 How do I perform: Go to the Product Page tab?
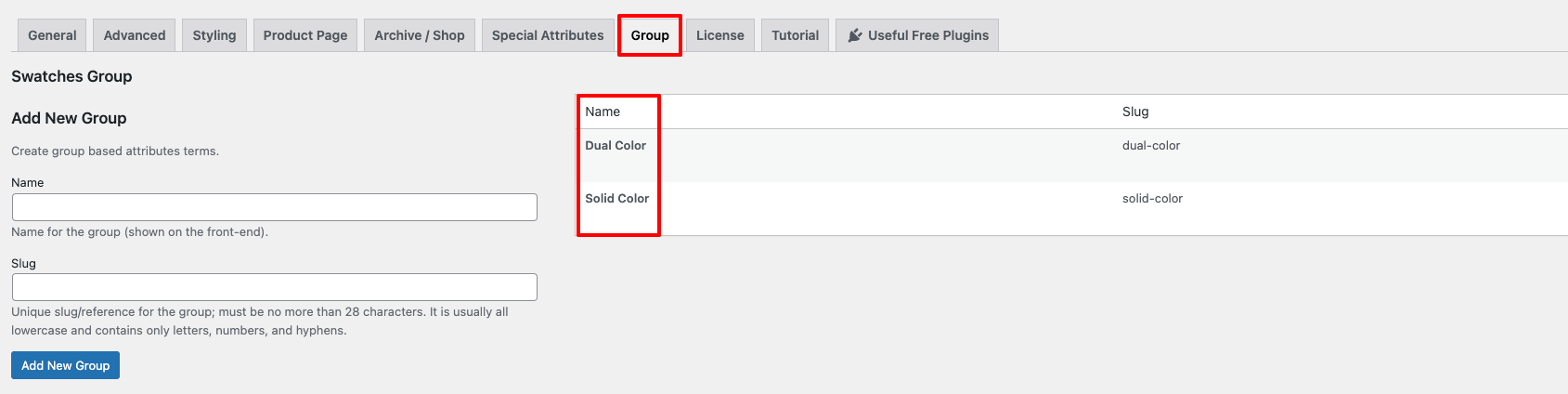point(305,35)
